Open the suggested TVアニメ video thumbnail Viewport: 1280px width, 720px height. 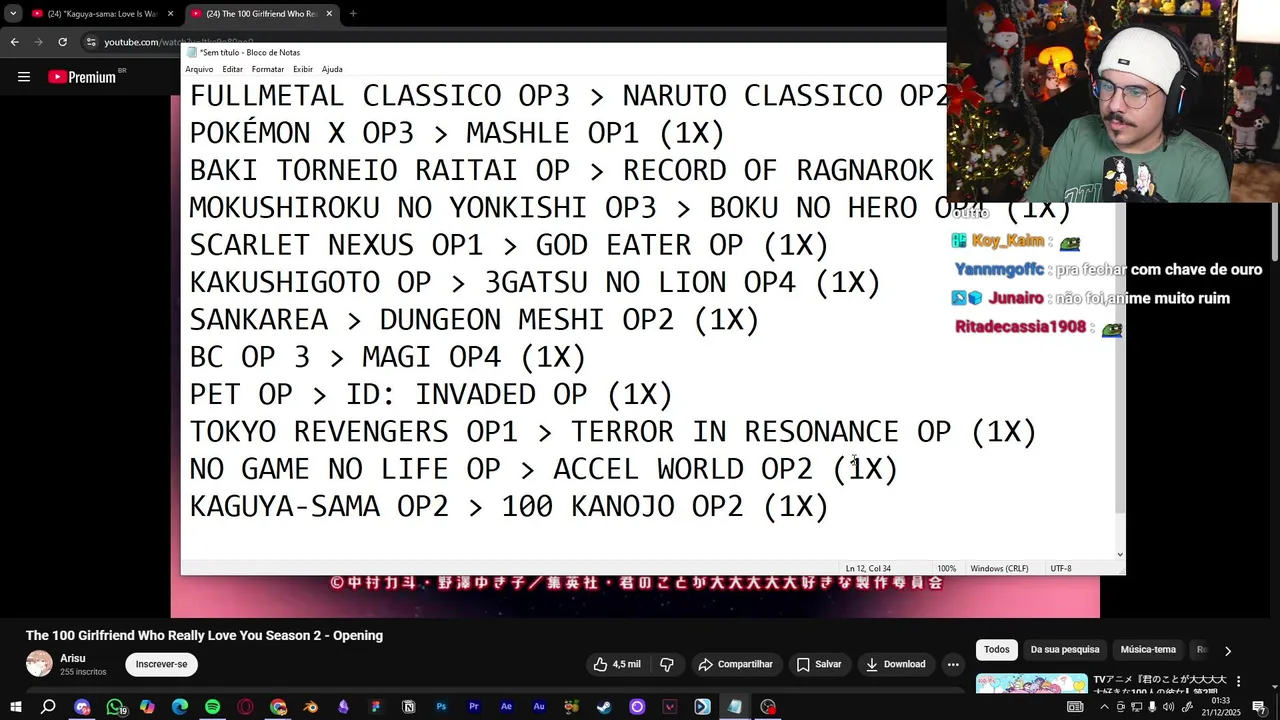pyautogui.click(x=1031, y=684)
